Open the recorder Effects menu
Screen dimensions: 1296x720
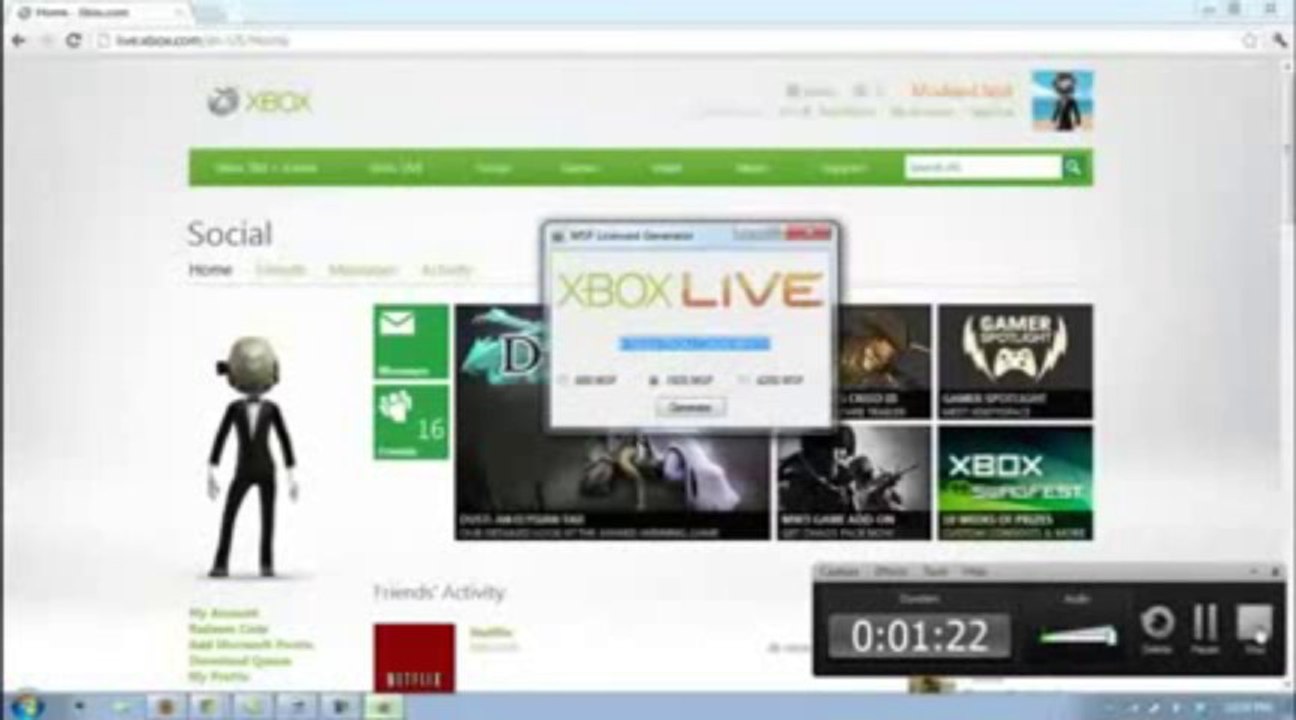890,571
